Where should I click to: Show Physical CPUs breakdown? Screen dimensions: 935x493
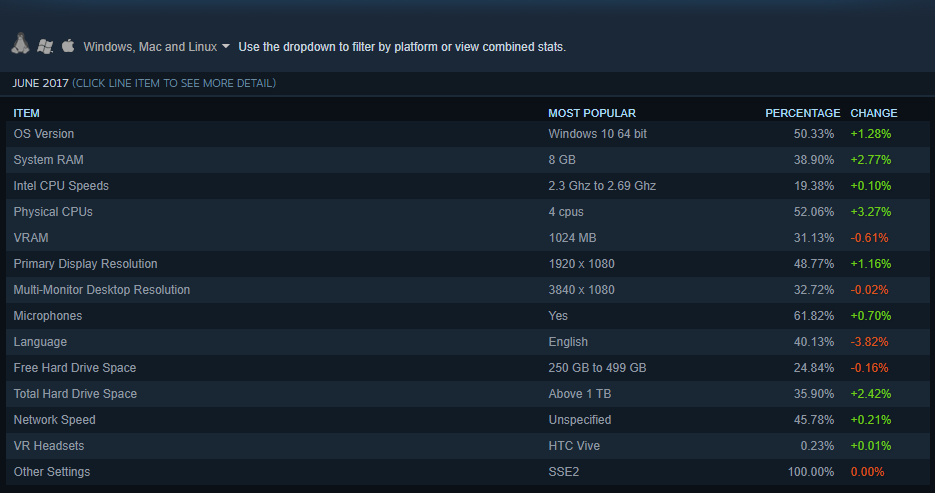pos(53,211)
